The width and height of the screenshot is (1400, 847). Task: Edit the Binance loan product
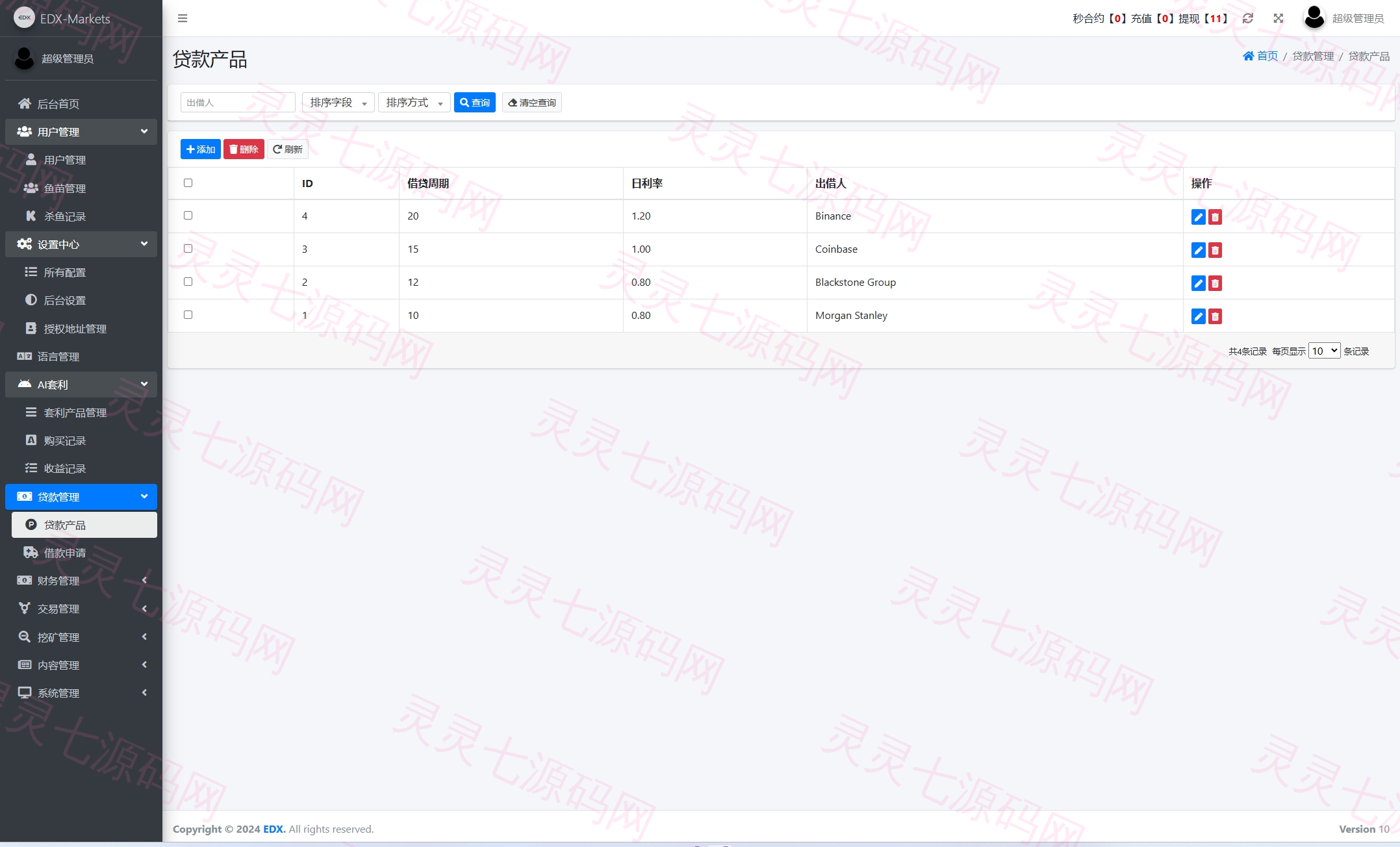coord(1198,217)
